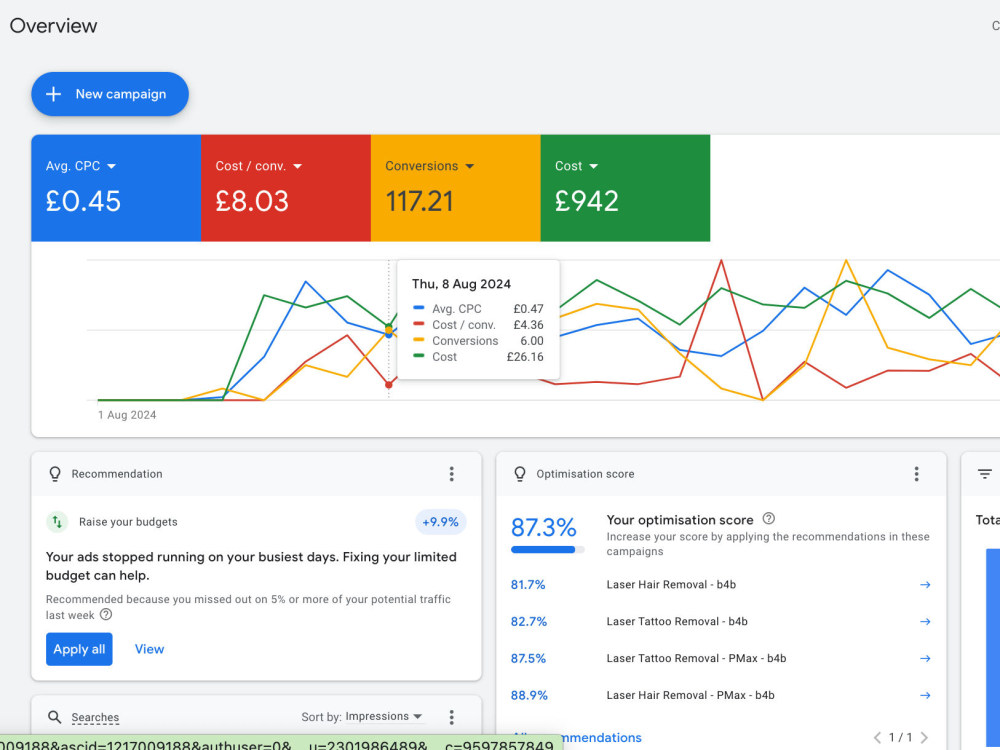The width and height of the screenshot is (1000, 750).
Task: Click the View link in Recommendation
Action: tap(149, 649)
